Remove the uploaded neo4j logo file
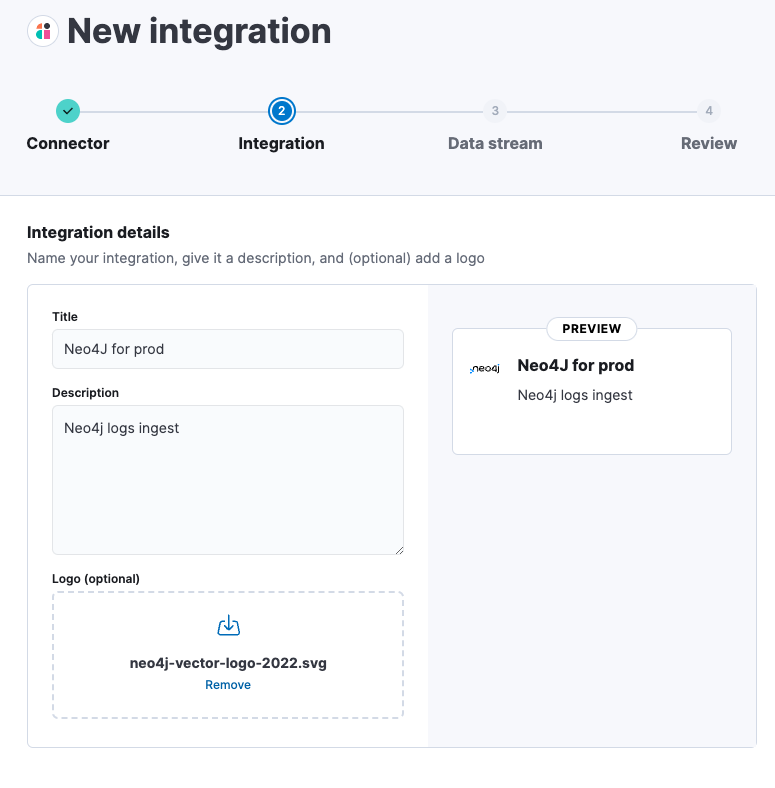Screen dimensions: 775x788 228,685
